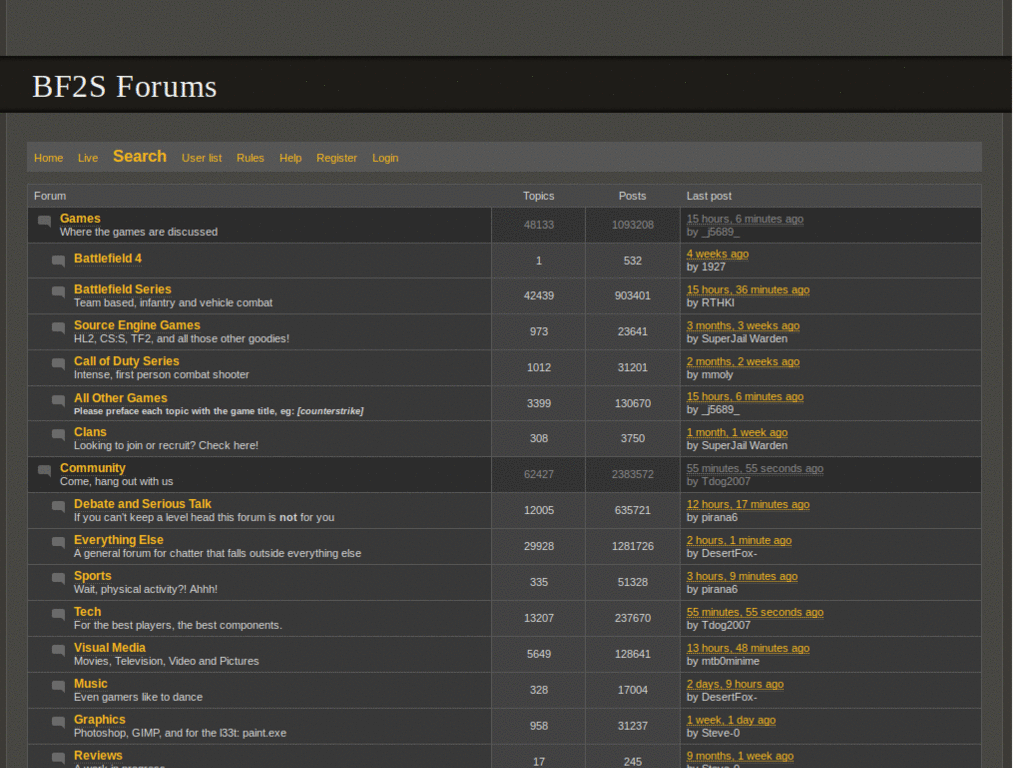The height and width of the screenshot is (768, 1024).
Task: Click the speech bubble icon beside Tech forum
Action: coord(59,615)
